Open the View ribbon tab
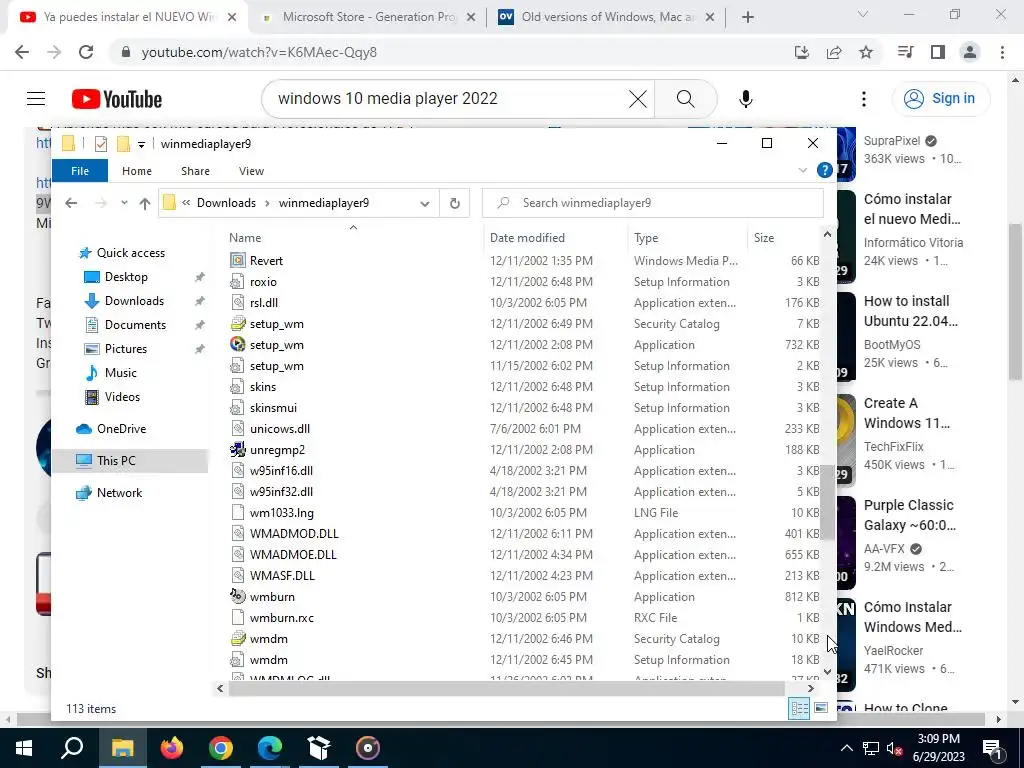This screenshot has width=1024, height=768. [x=251, y=171]
